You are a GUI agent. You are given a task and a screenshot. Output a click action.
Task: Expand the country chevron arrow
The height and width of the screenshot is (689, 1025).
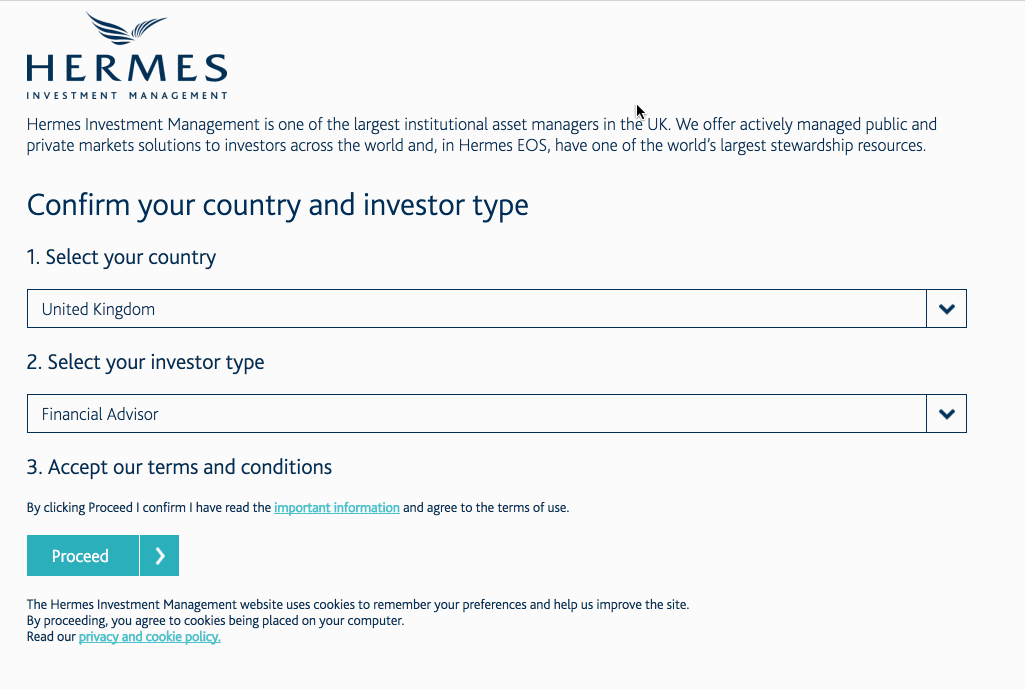[946, 309]
